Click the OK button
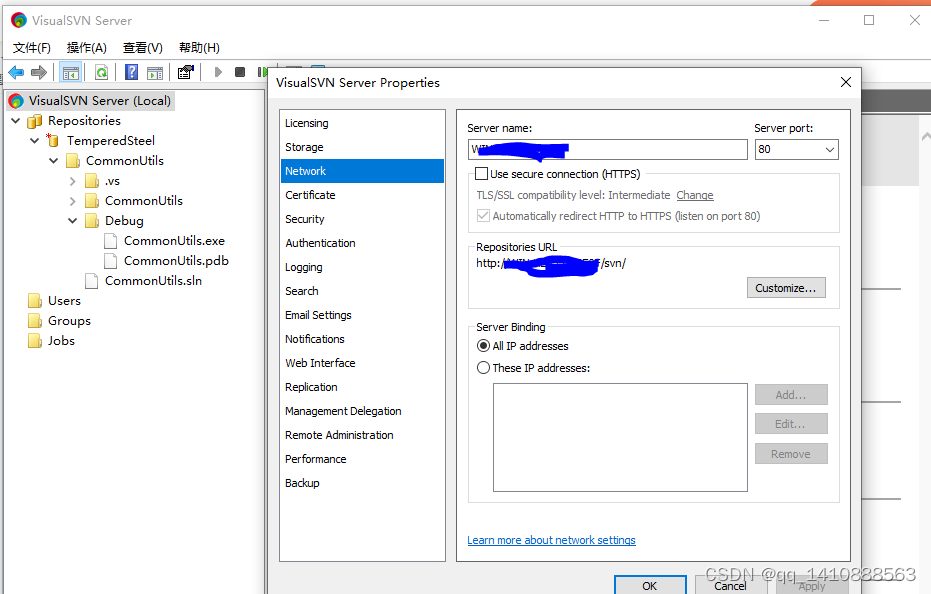The image size is (931, 594). coord(650,585)
